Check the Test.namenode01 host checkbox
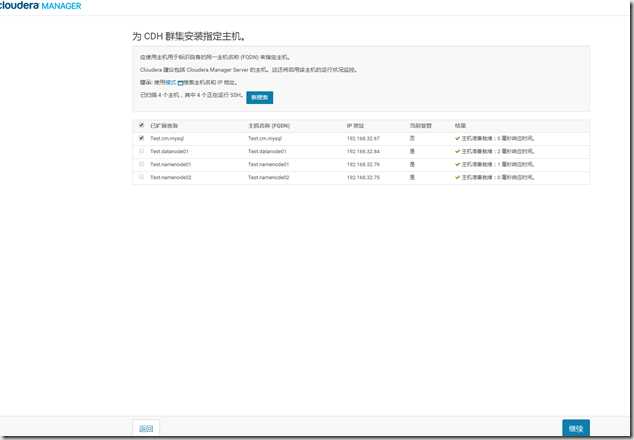634x440 pixels. (141, 164)
